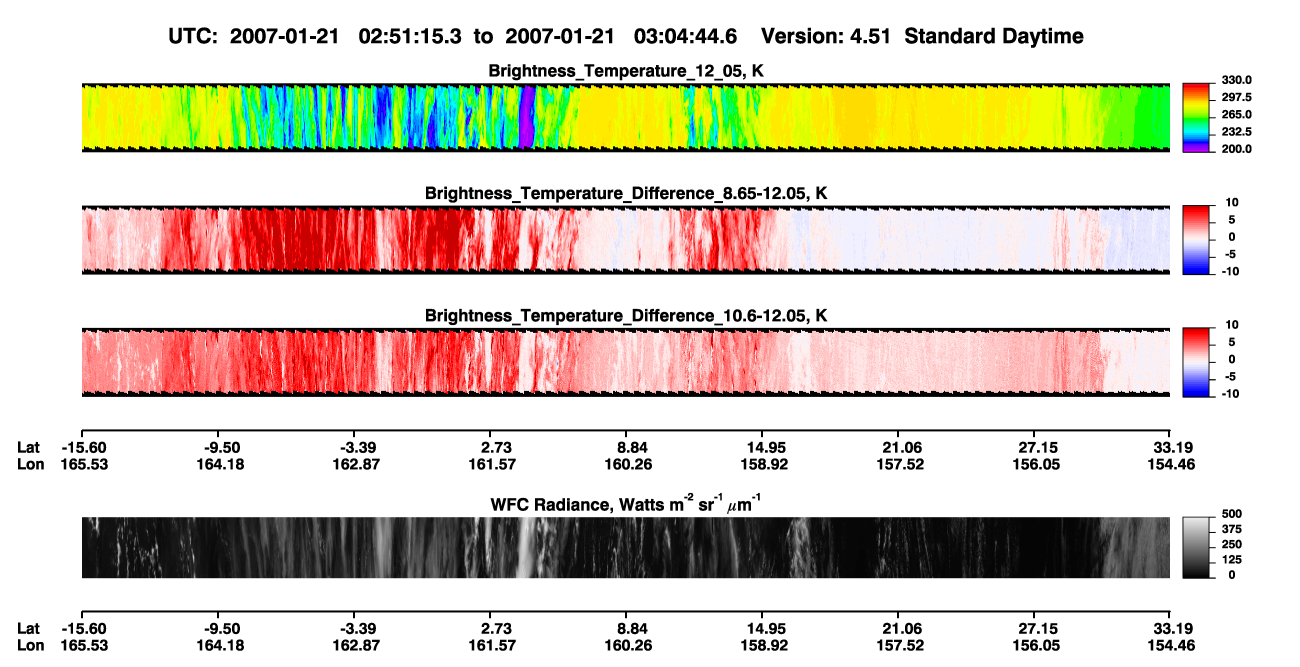
Task: Click the 'Lon' label of the axis beneath WFC Radiance
Action: (30, 645)
